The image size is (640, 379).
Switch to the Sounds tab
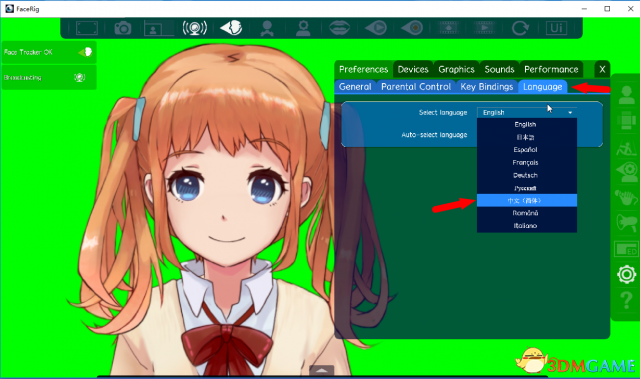coord(499,69)
